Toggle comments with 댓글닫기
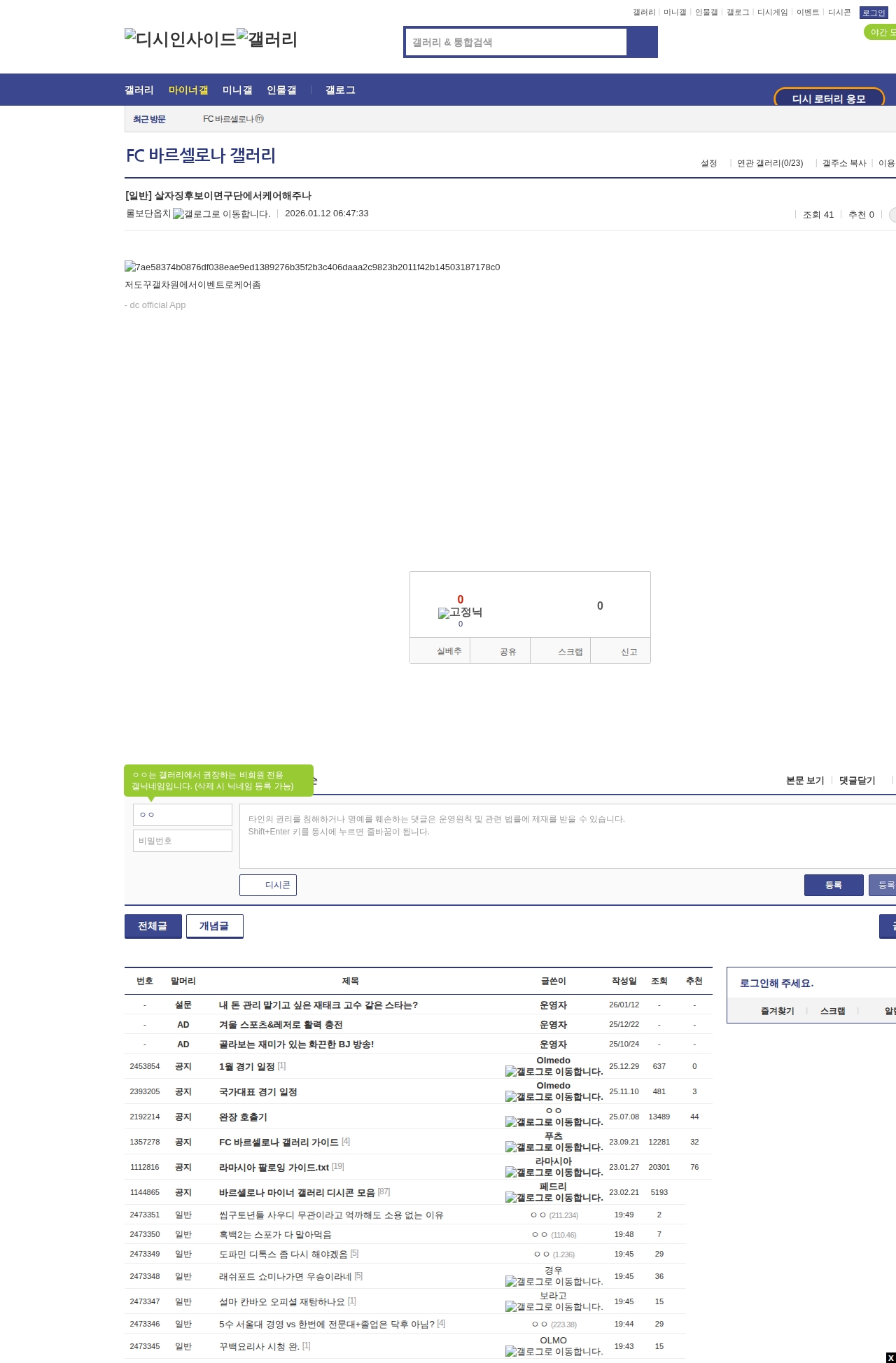Viewport: 896px width, 1363px height. coord(857,781)
